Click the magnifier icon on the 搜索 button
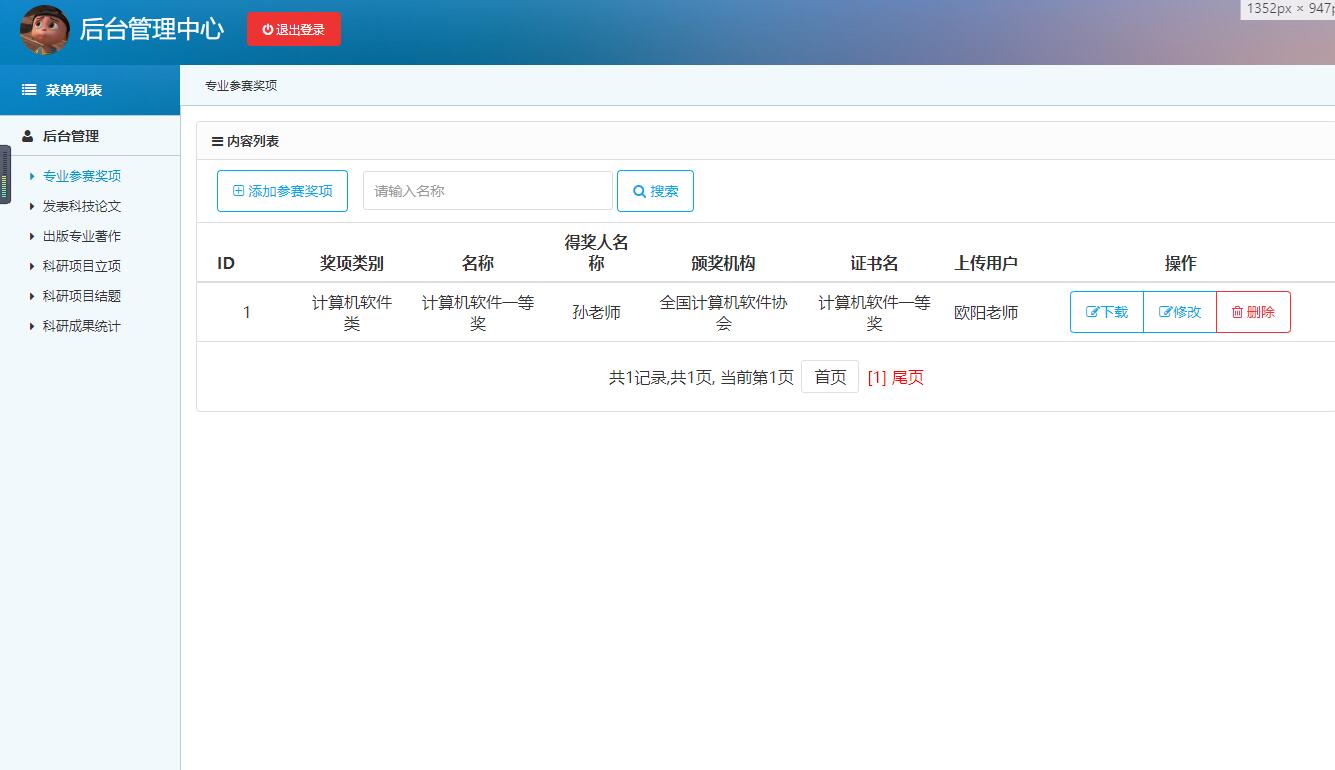The width and height of the screenshot is (1335, 770). (x=638, y=190)
